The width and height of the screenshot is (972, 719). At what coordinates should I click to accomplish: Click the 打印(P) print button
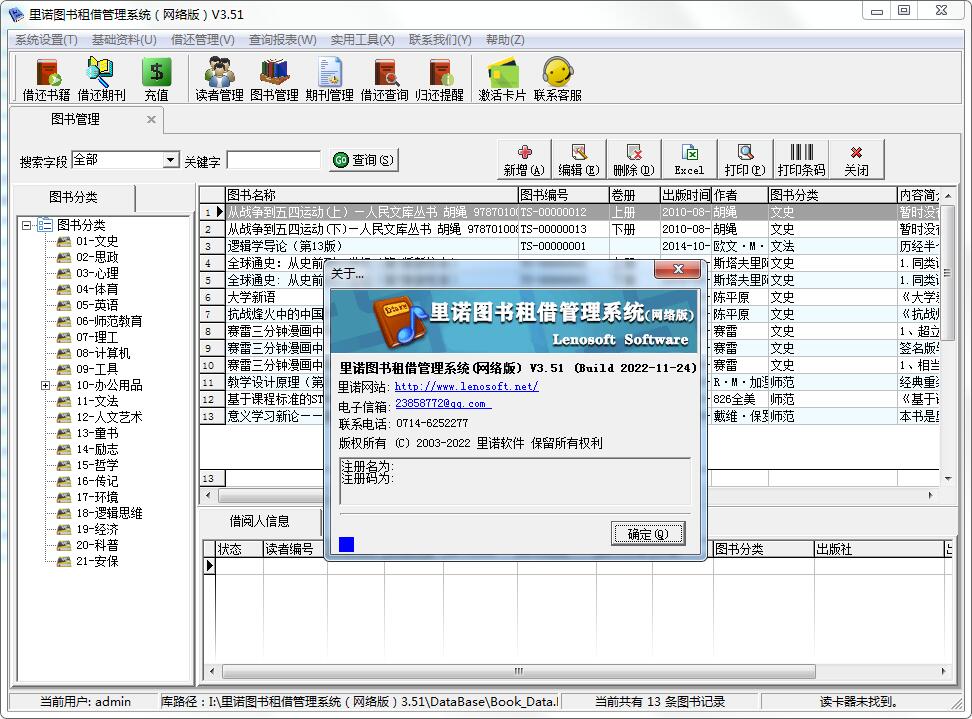(x=744, y=160)
